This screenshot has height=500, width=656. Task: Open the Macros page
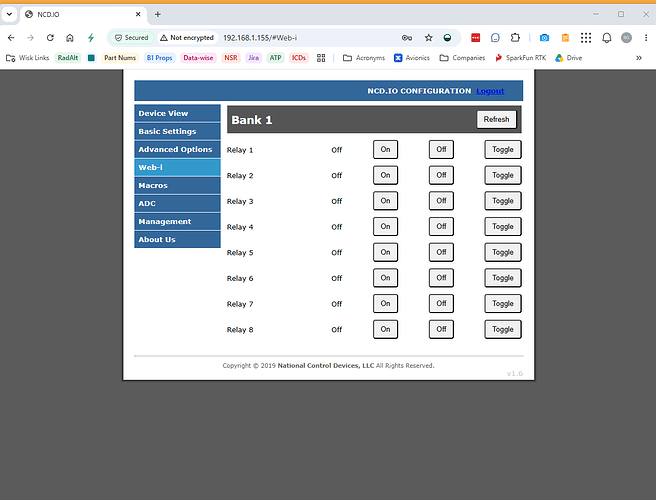177,185
